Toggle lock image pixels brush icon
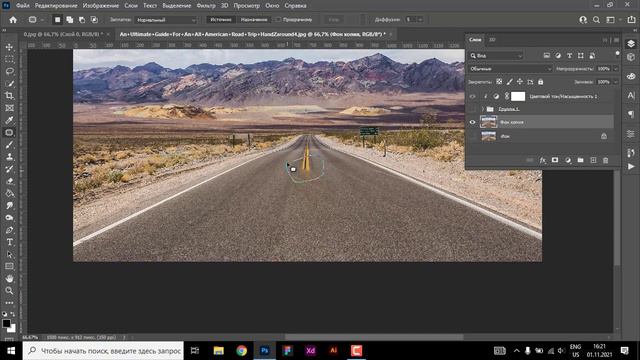Viewport: 640px width, 360px height. point(509,82)
